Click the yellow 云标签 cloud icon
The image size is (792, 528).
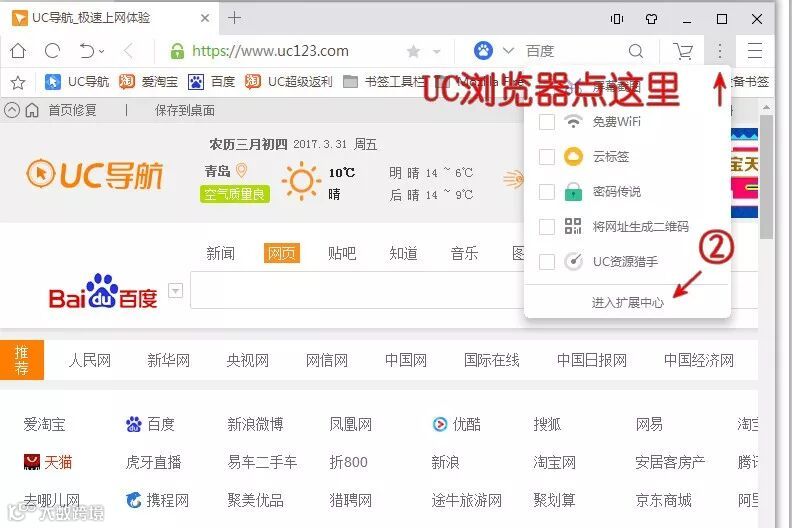click(573, 157)
